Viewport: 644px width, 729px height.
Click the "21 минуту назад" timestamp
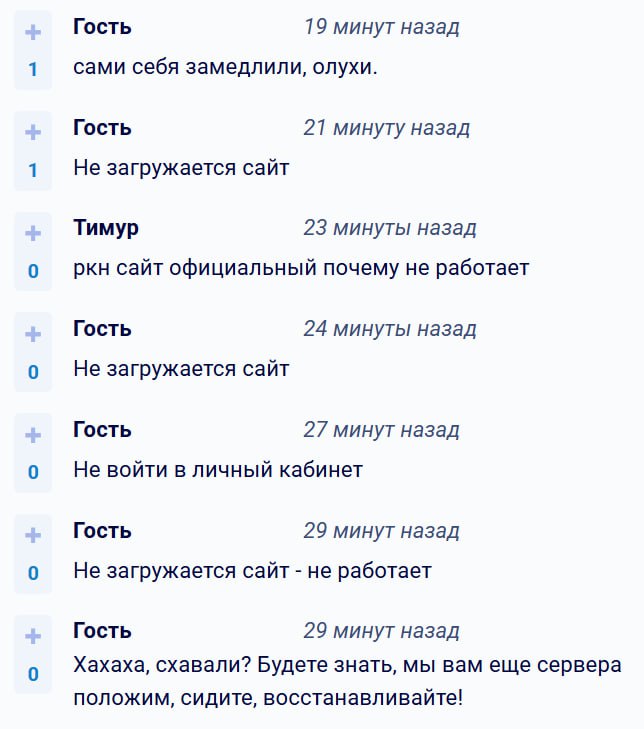[x=386, y=128]
